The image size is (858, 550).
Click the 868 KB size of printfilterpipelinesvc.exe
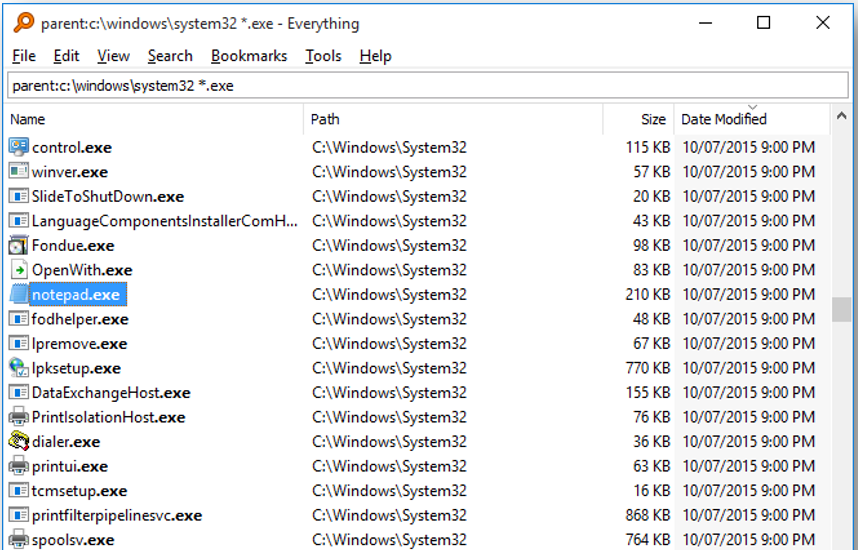(648, 516)
